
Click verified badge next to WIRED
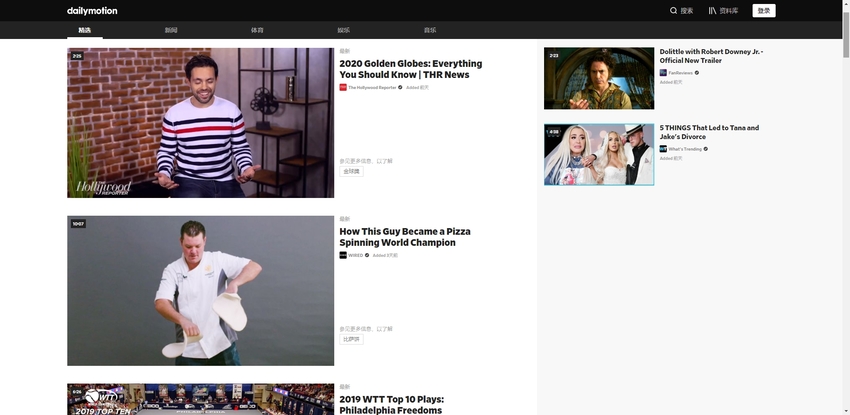[x=367, y=255]
